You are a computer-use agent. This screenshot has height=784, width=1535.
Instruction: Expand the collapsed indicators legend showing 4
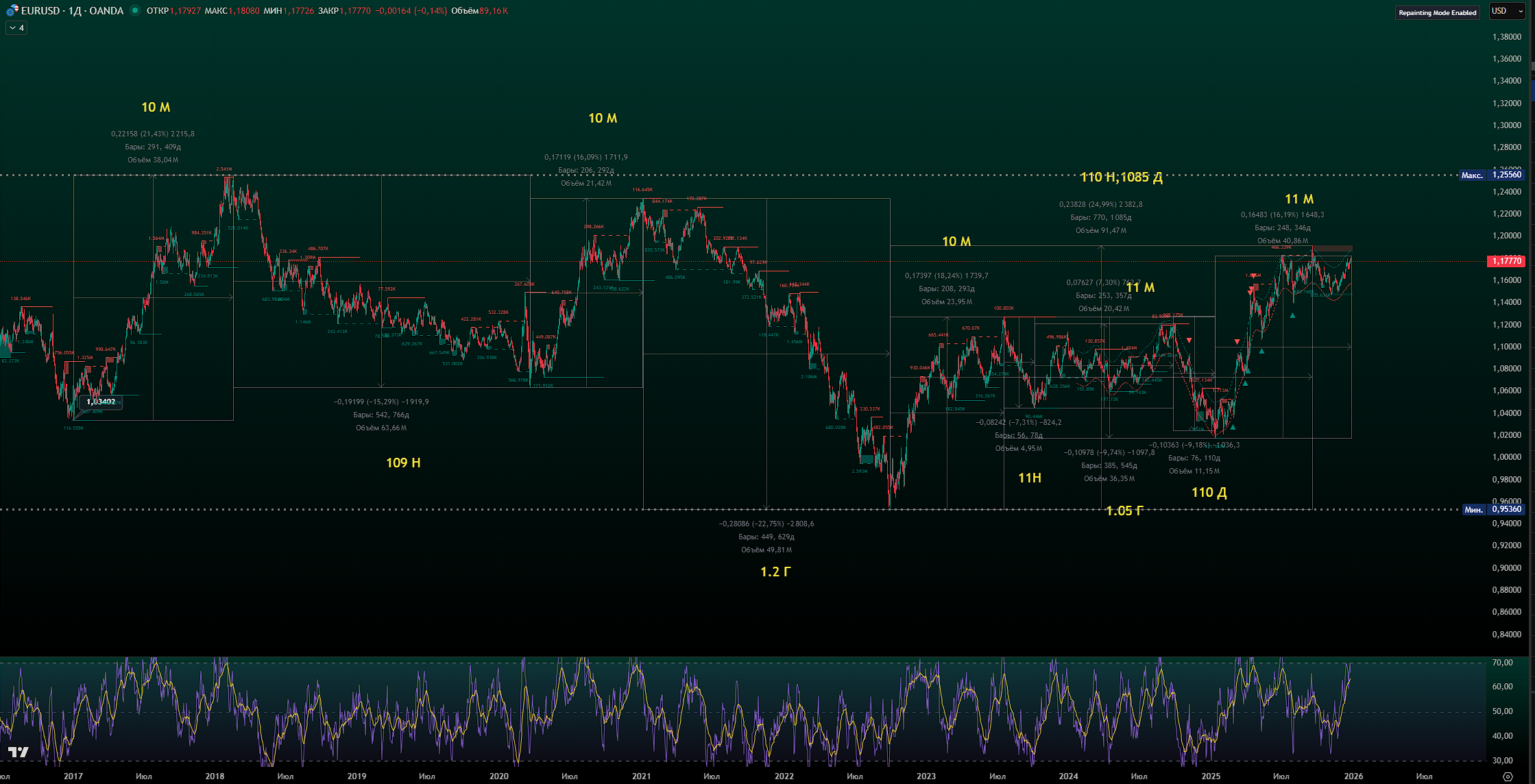16,28
